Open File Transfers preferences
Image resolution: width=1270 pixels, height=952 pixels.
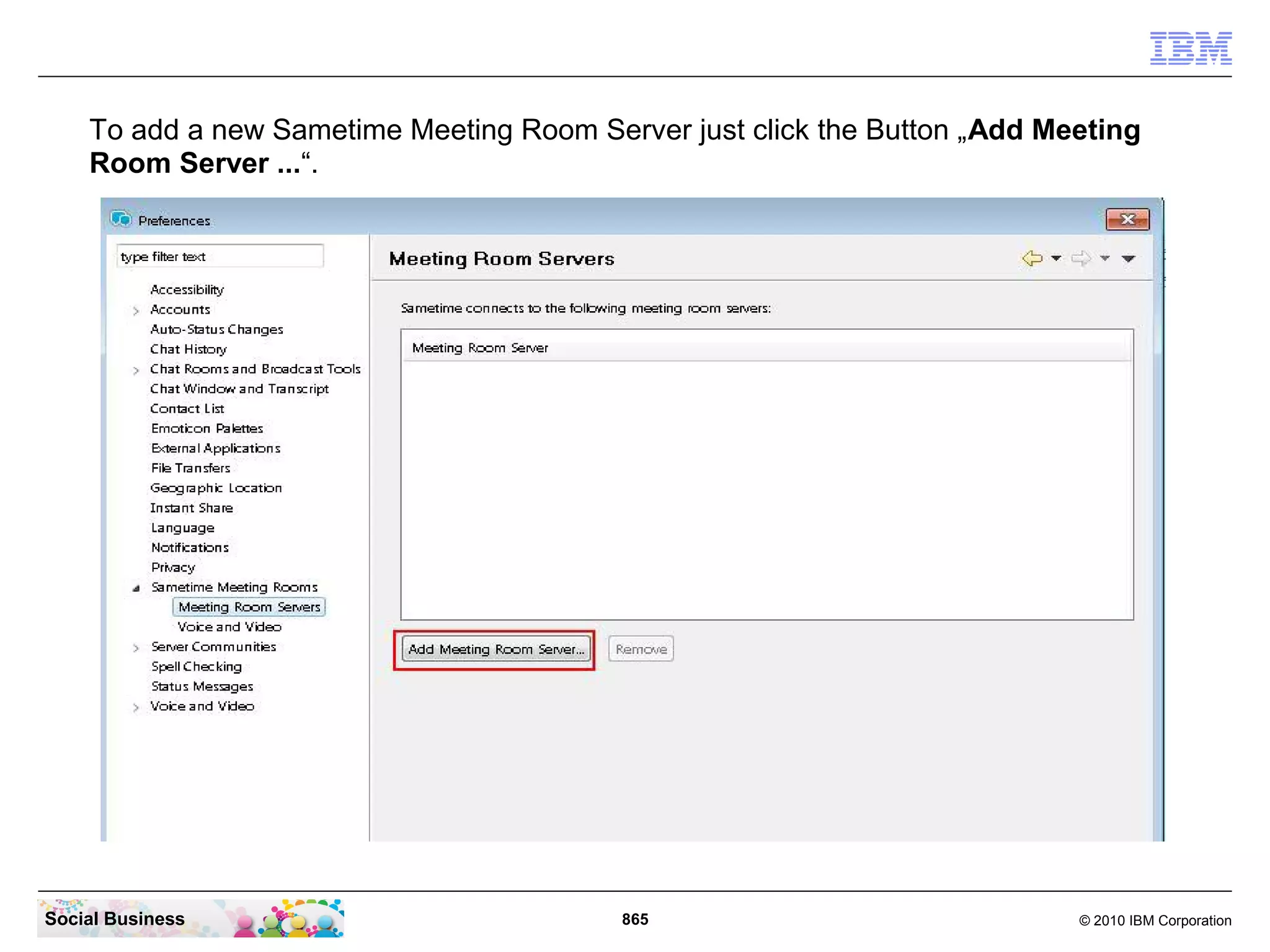click(190, 468)
